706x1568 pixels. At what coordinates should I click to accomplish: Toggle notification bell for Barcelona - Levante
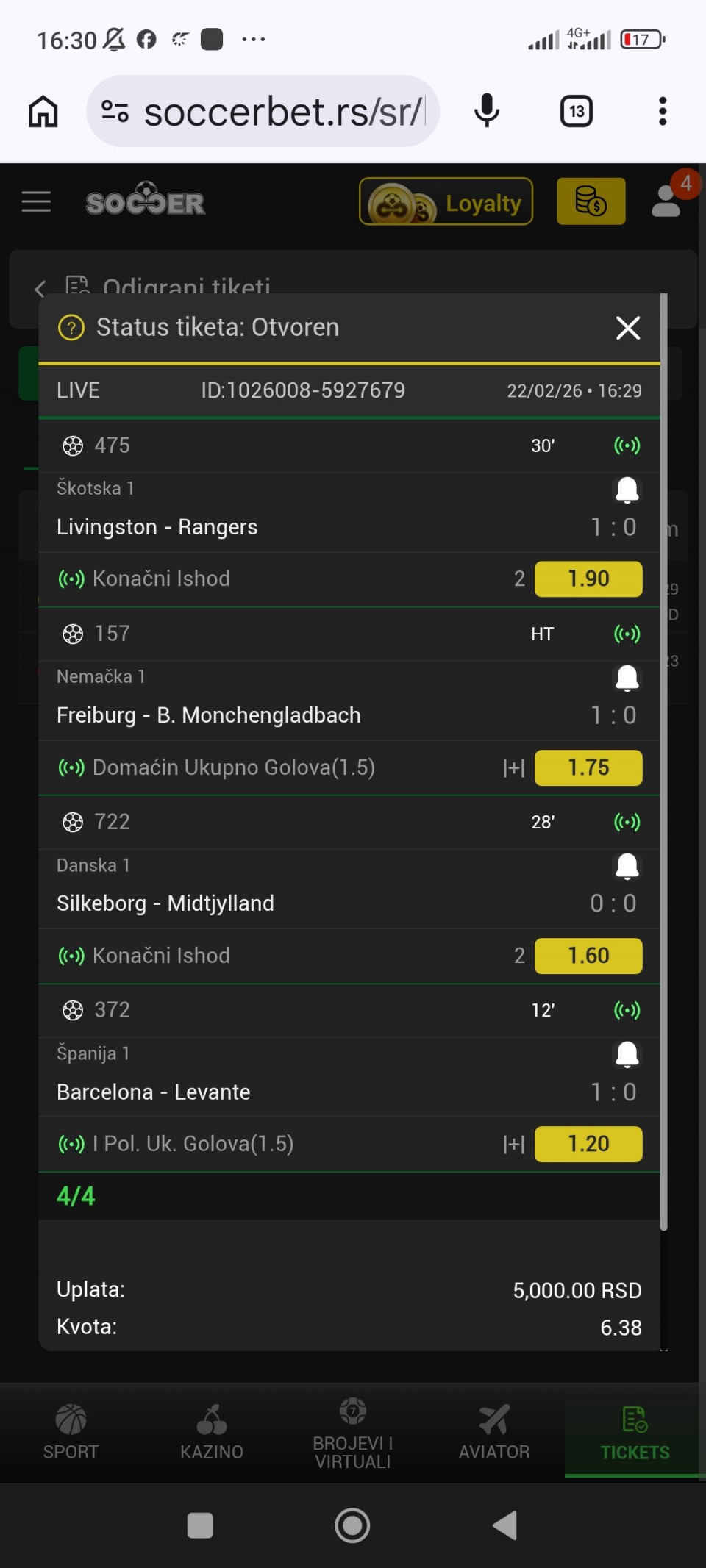click(x=627, y=1054)
